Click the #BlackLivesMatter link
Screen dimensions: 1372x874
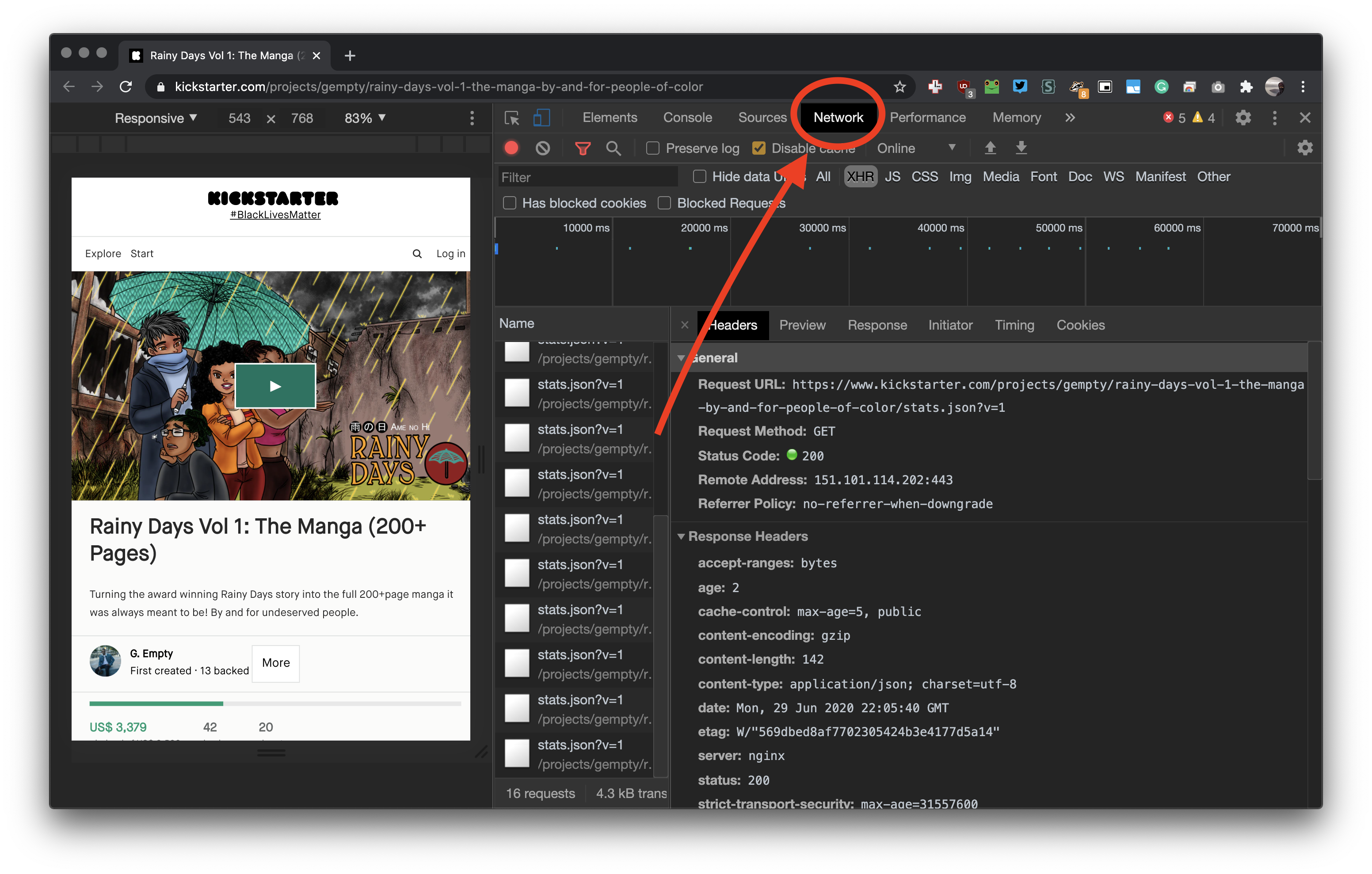tap(275, 214)
